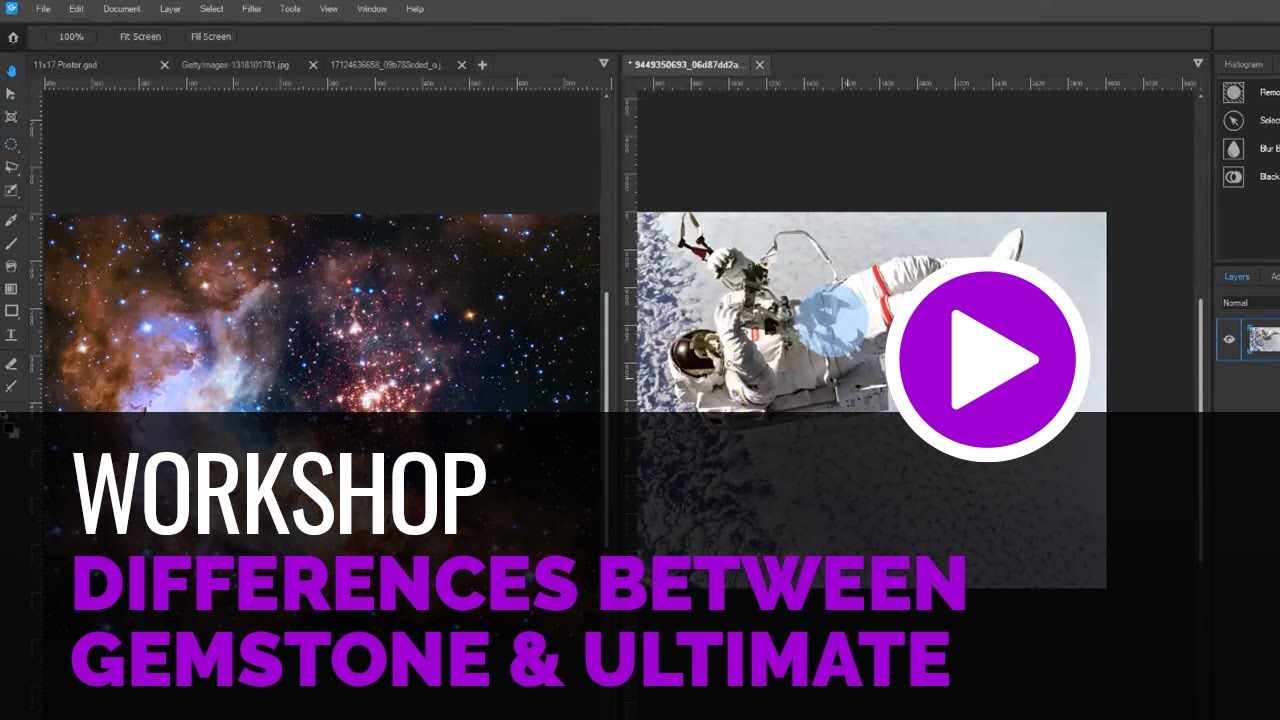
Task: Click the Select Subject action icon
Action: 1234,120
